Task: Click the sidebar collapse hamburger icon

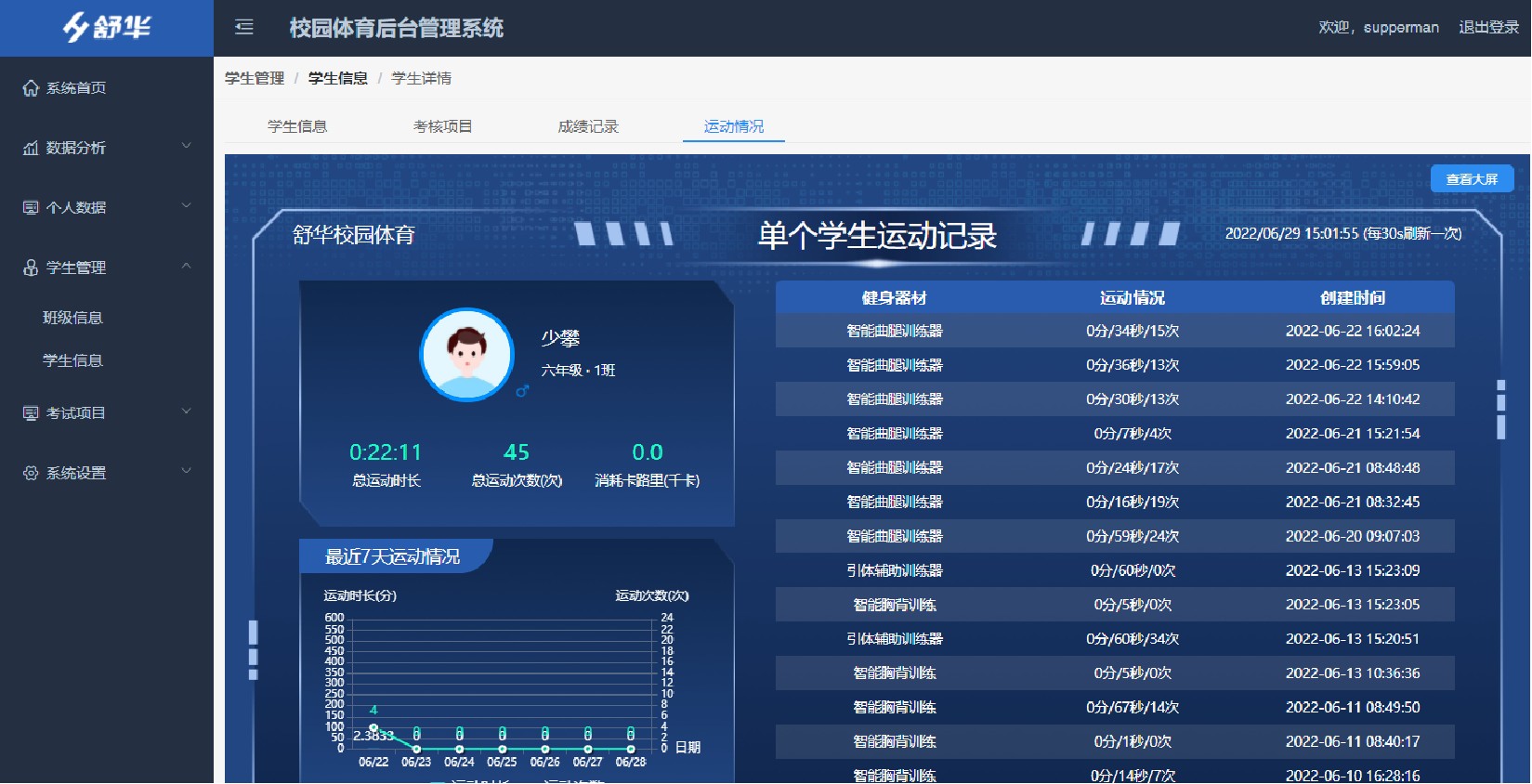Action: tap(244, 28)
